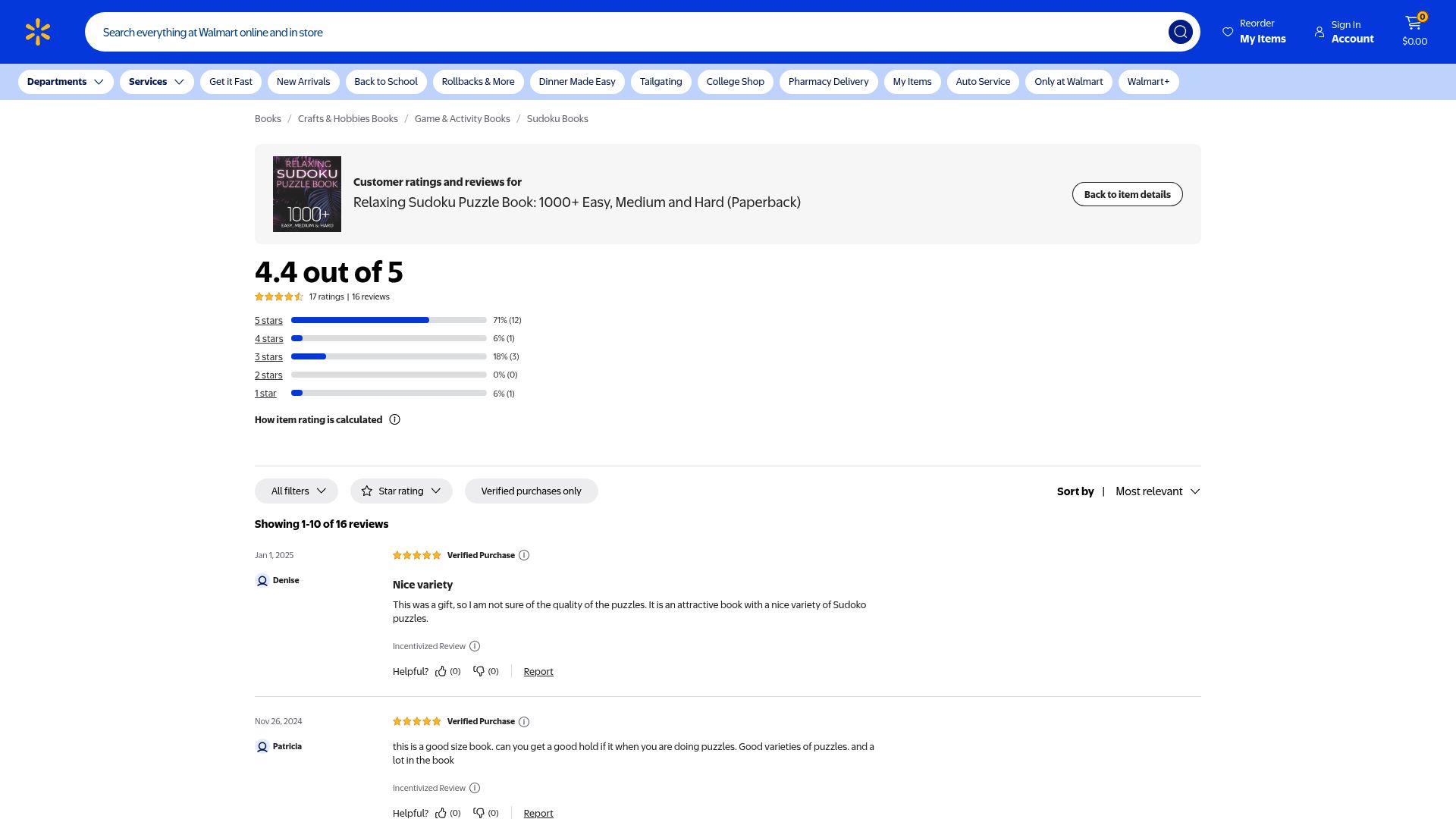Click Back to item details button

[1127, 194]
